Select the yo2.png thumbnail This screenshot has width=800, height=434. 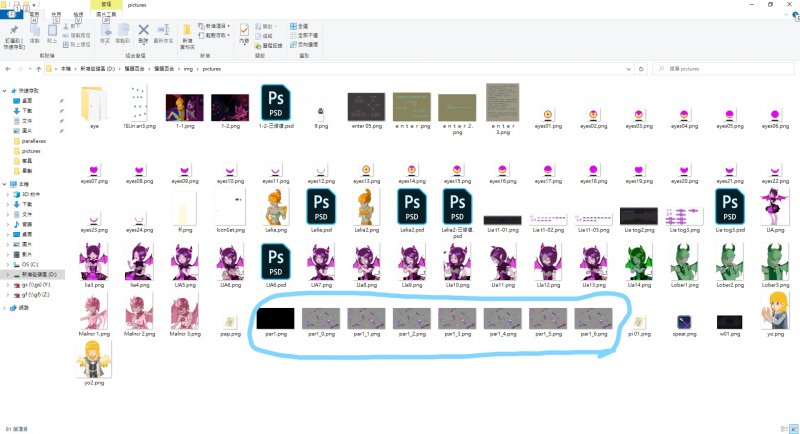[94, 360]
